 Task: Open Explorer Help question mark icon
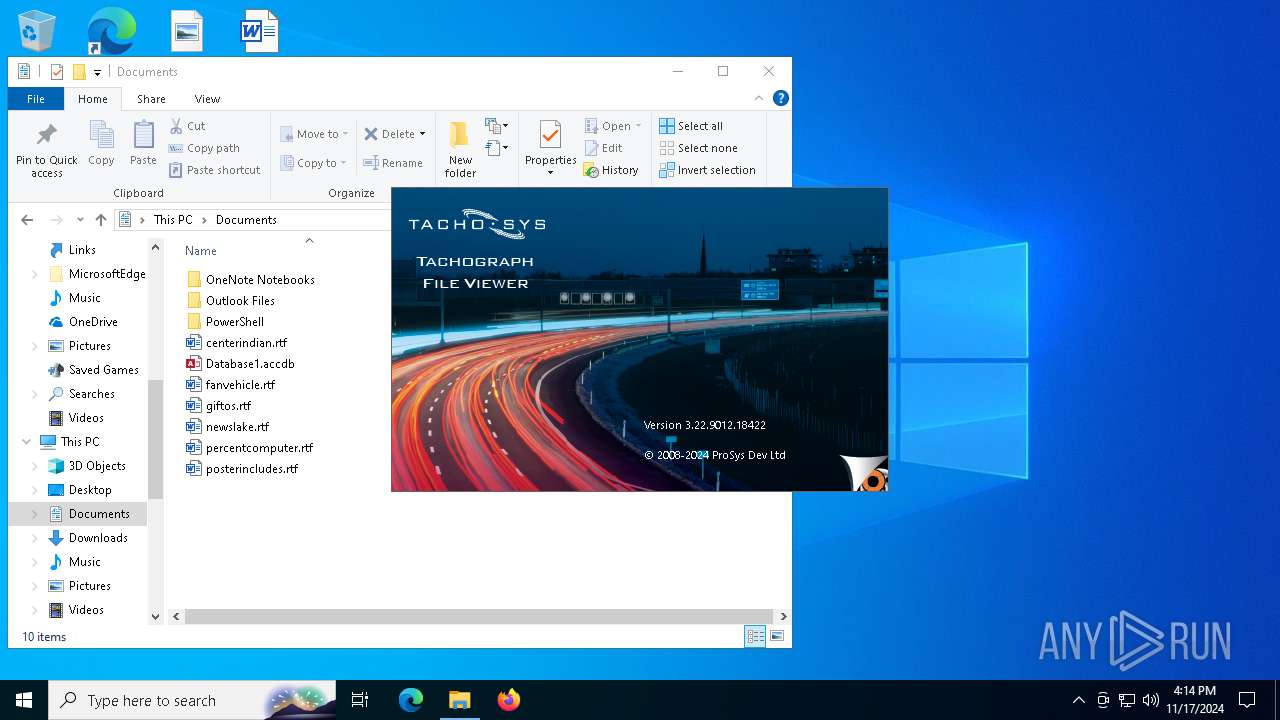click(x=781, y=98)
